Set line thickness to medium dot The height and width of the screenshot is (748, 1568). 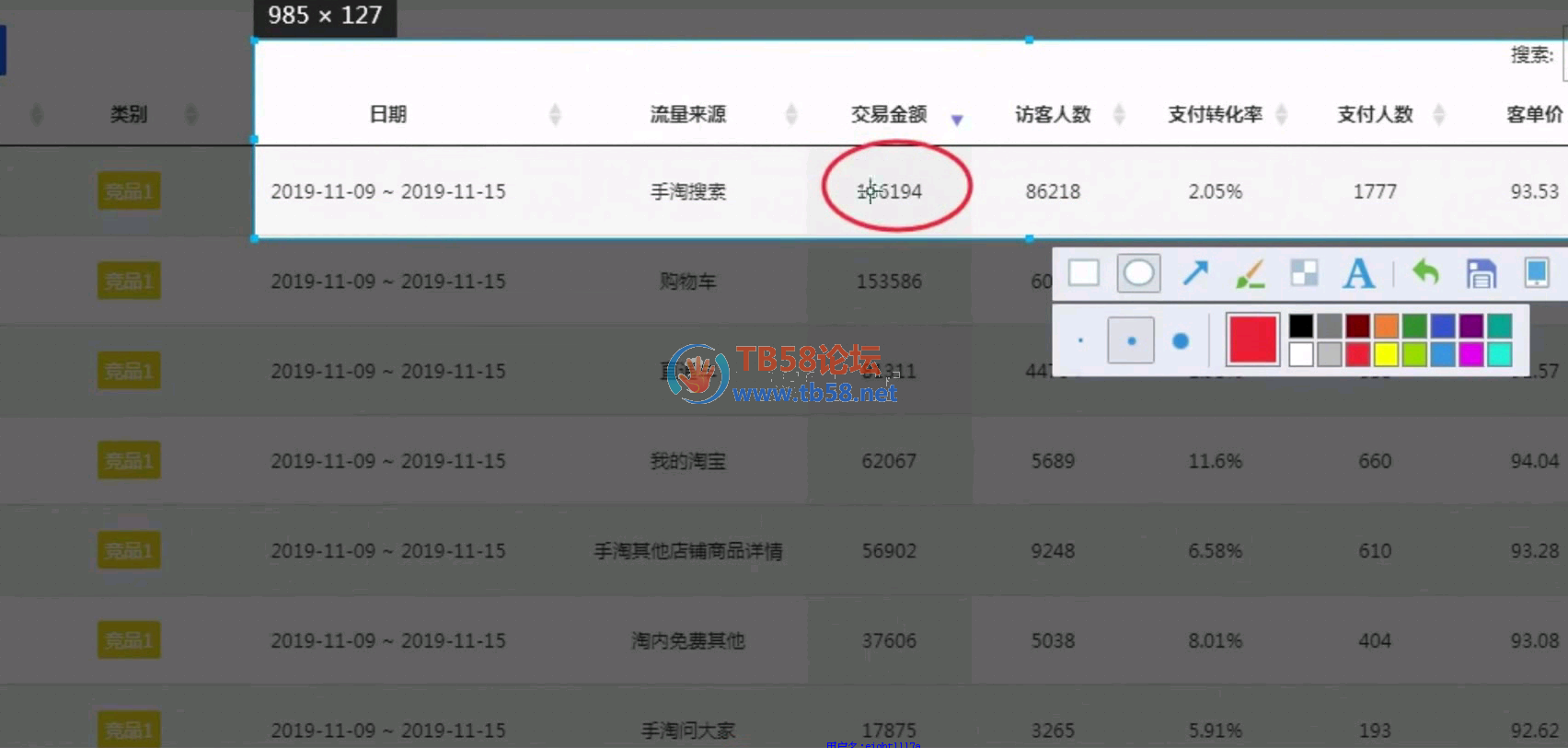[1131, 340]
